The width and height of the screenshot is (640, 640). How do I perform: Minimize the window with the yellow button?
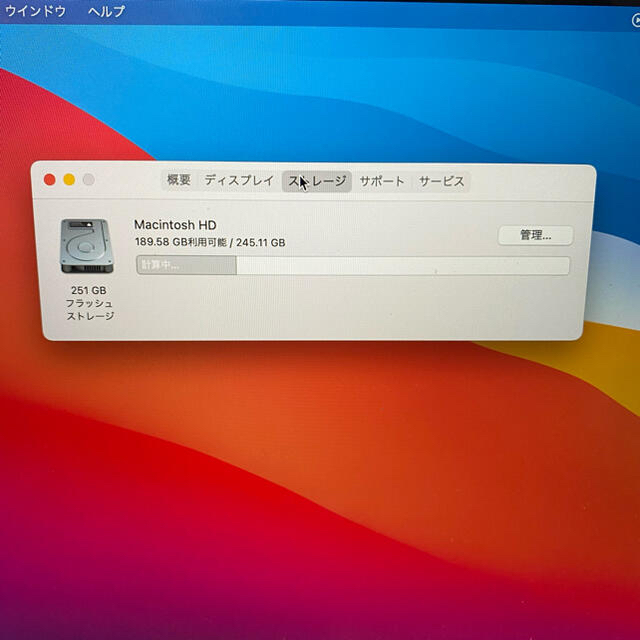tap(69, 180)
